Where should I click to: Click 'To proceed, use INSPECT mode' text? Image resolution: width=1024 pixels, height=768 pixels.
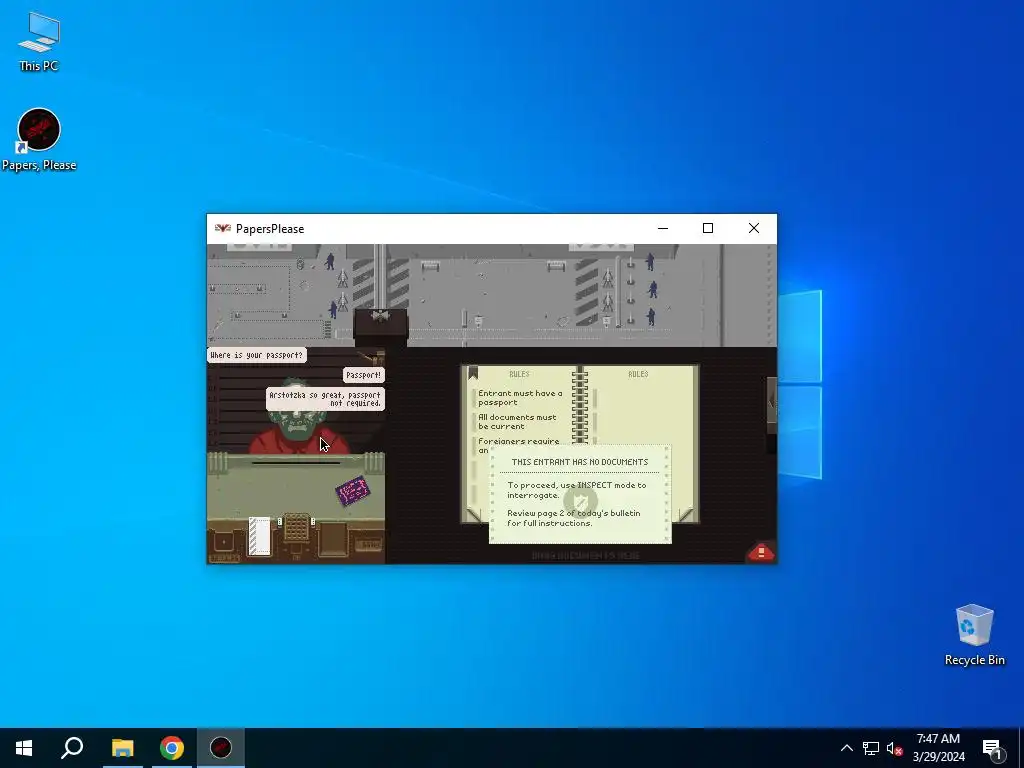[577, 490]
